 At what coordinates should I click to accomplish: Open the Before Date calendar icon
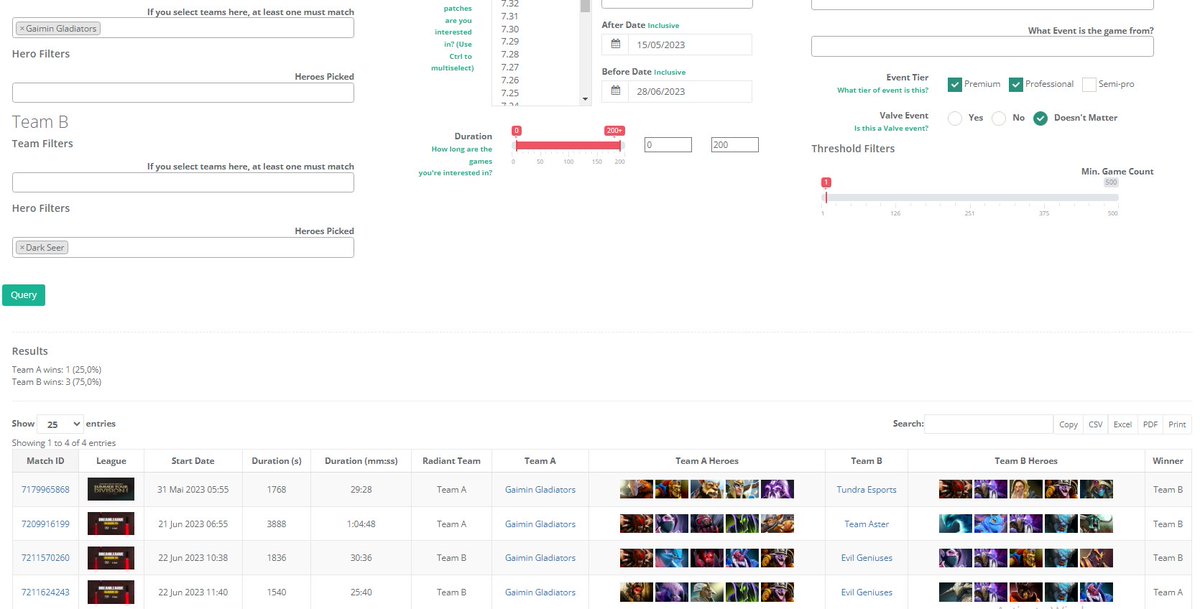tap(616, 91)
